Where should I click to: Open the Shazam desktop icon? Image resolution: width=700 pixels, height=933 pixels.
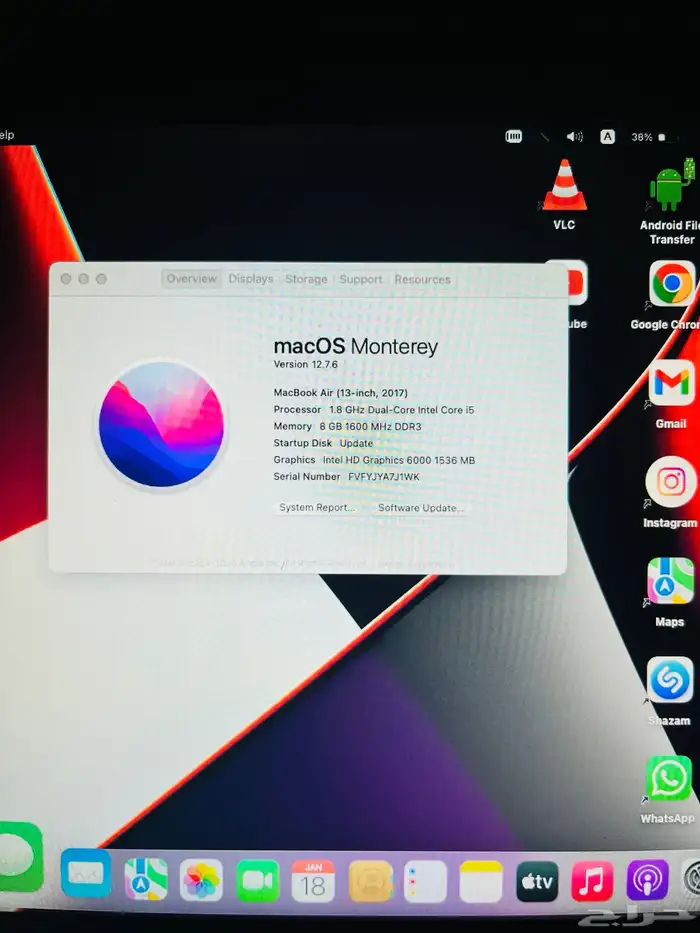click(x=669, y=681)
